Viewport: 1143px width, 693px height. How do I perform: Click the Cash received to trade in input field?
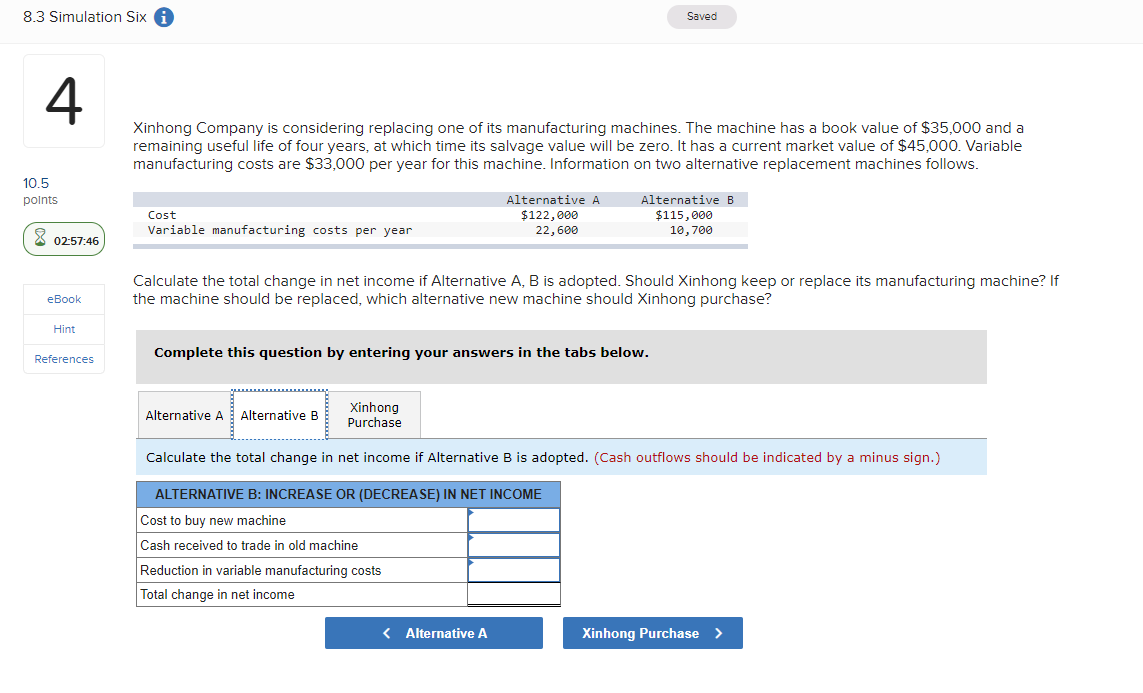click(x=513, y=545)
